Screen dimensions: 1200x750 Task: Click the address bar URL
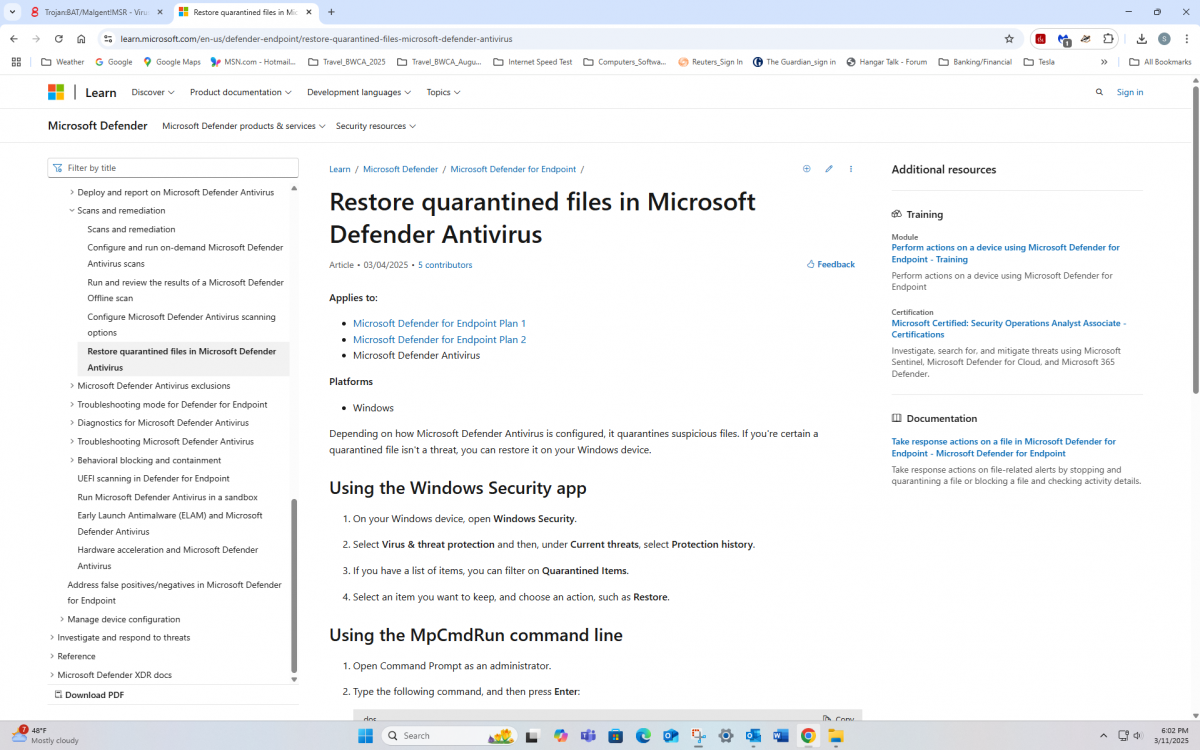tap(316, 39)
